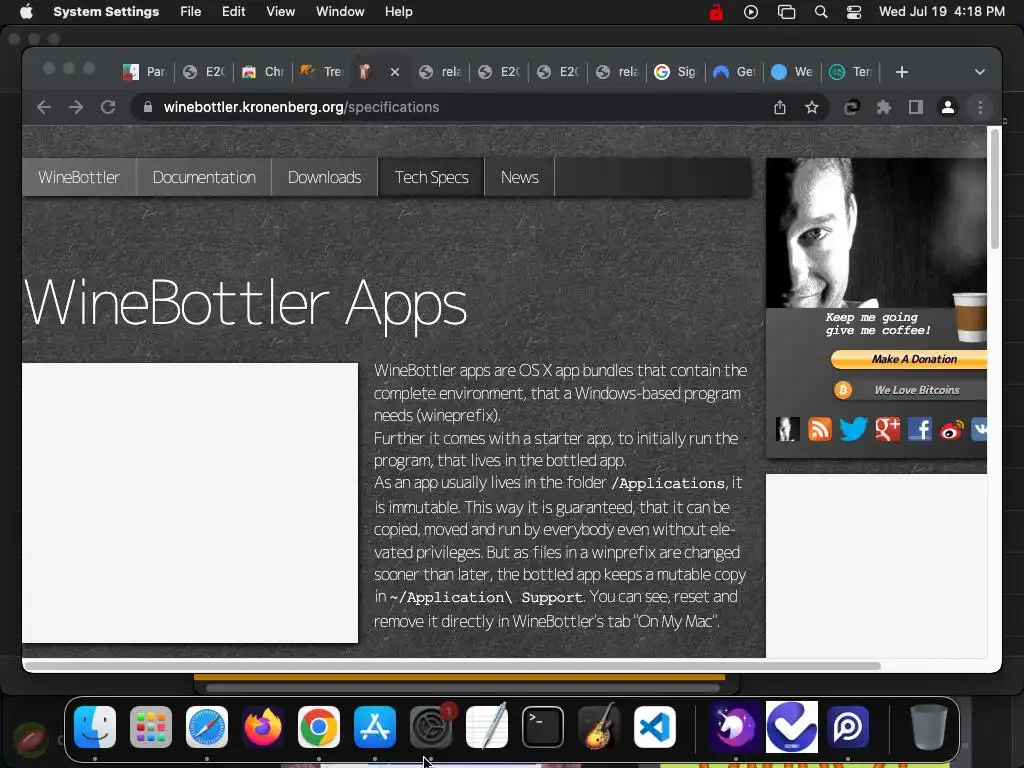Open the Tech Specs nav item

(431, 177)
